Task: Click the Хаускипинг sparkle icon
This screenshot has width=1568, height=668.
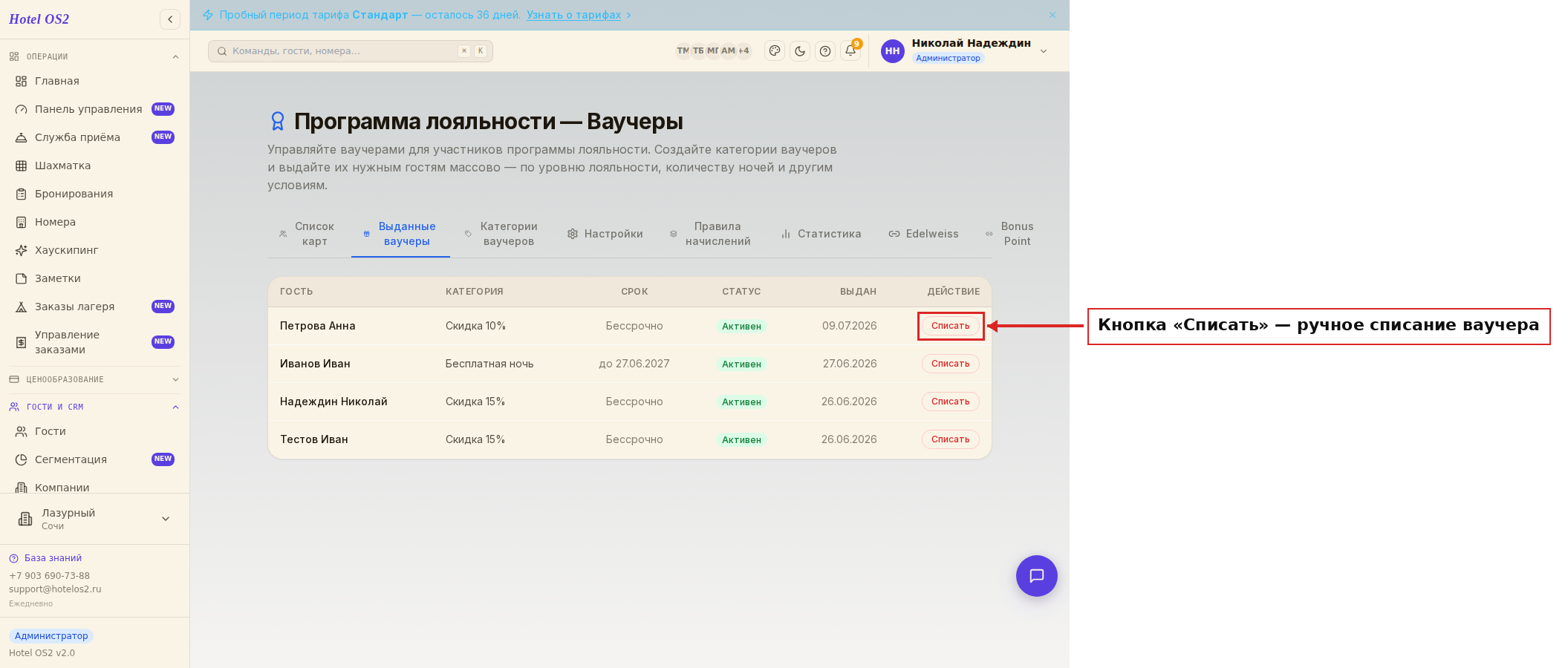Action: 21,250
